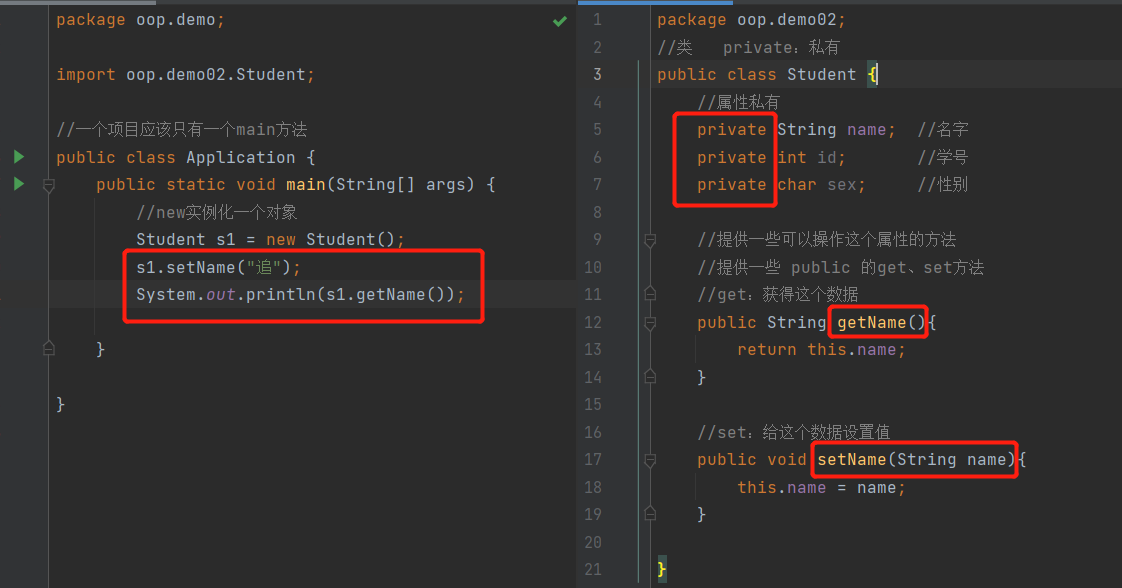Click line number 15 in right gutter
This screenshot has width=1122, height=588.
click(593, 404)
